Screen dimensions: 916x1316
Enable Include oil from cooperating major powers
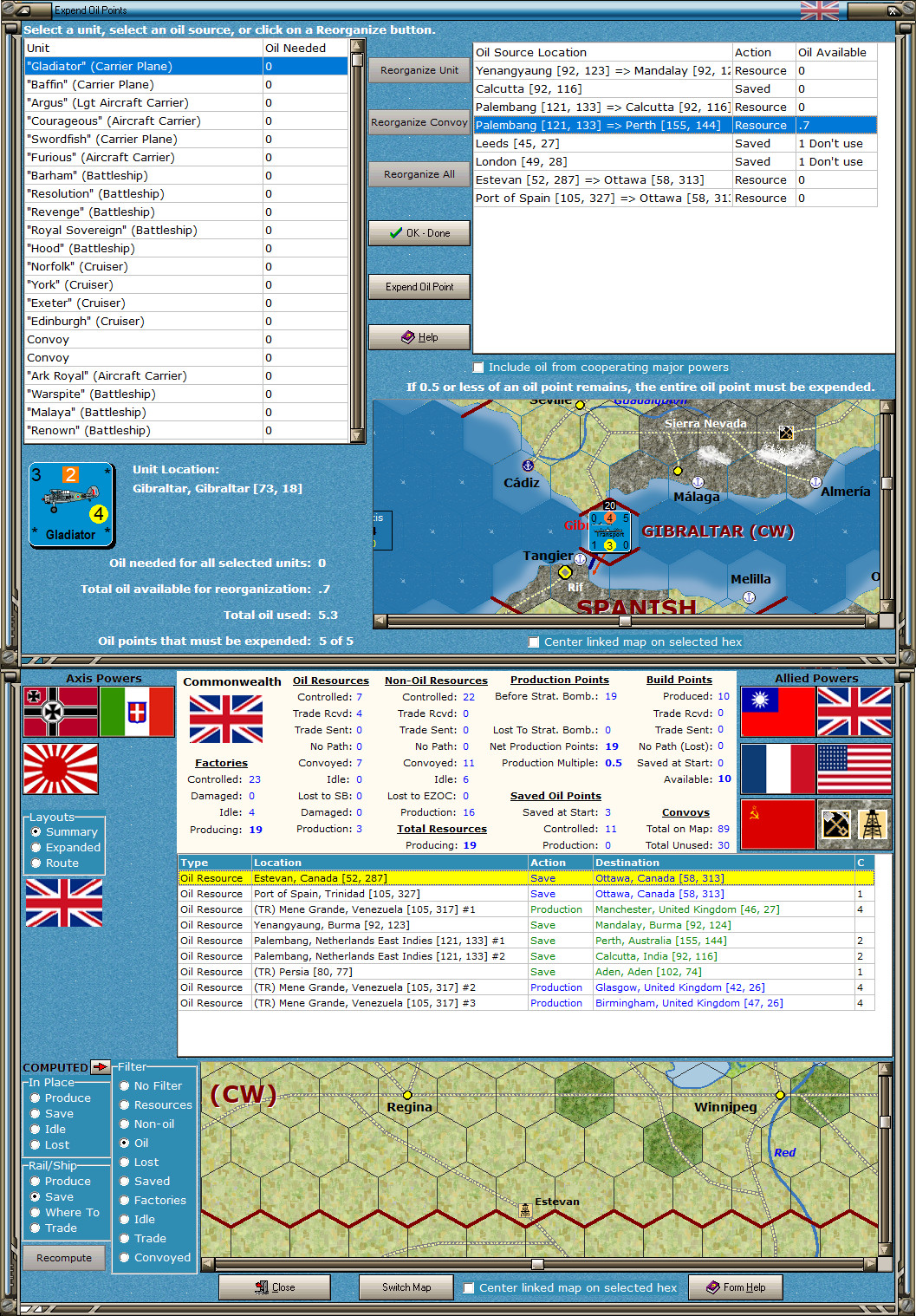click(x=478, y=368)
